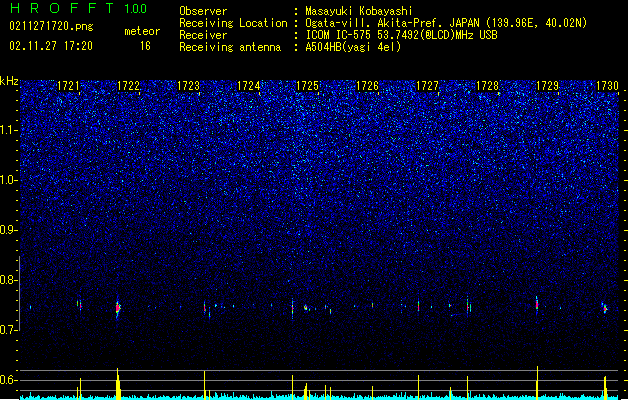Viewport: 629px width, 400px height.
Task: Click the 1.0 frequency axis label
Action: (9, 180)
